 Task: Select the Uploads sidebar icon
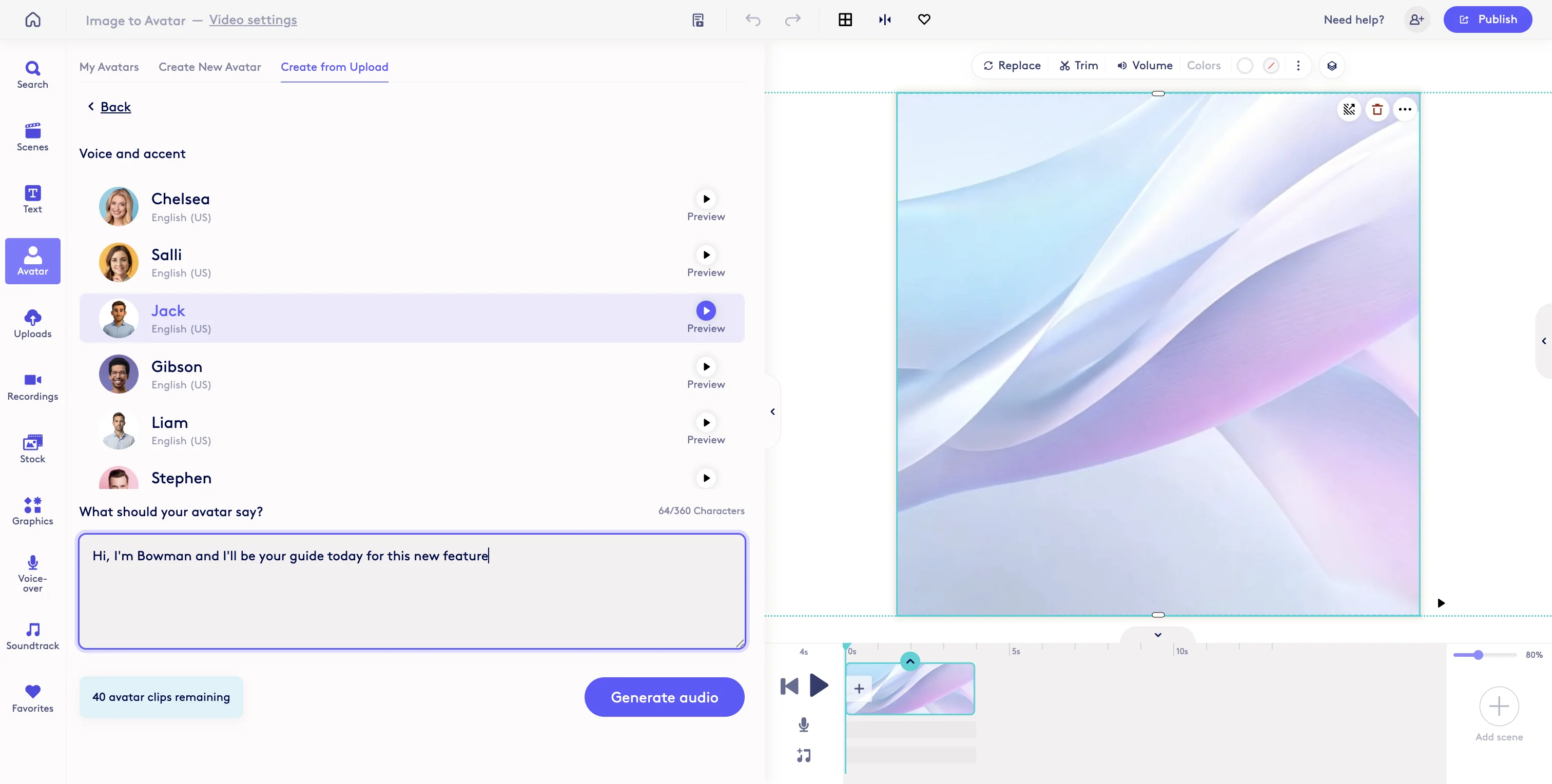(32, 324)
